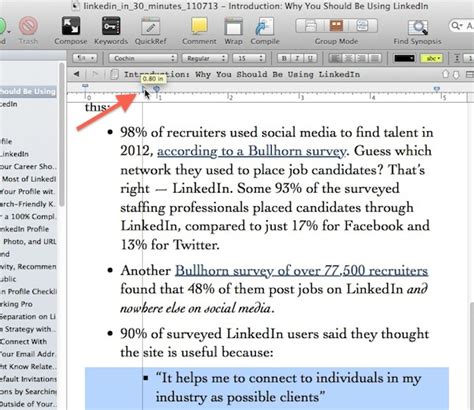Align text right
Screen dimensions: 474x410
pyautogui.click(x=361, y=58)
